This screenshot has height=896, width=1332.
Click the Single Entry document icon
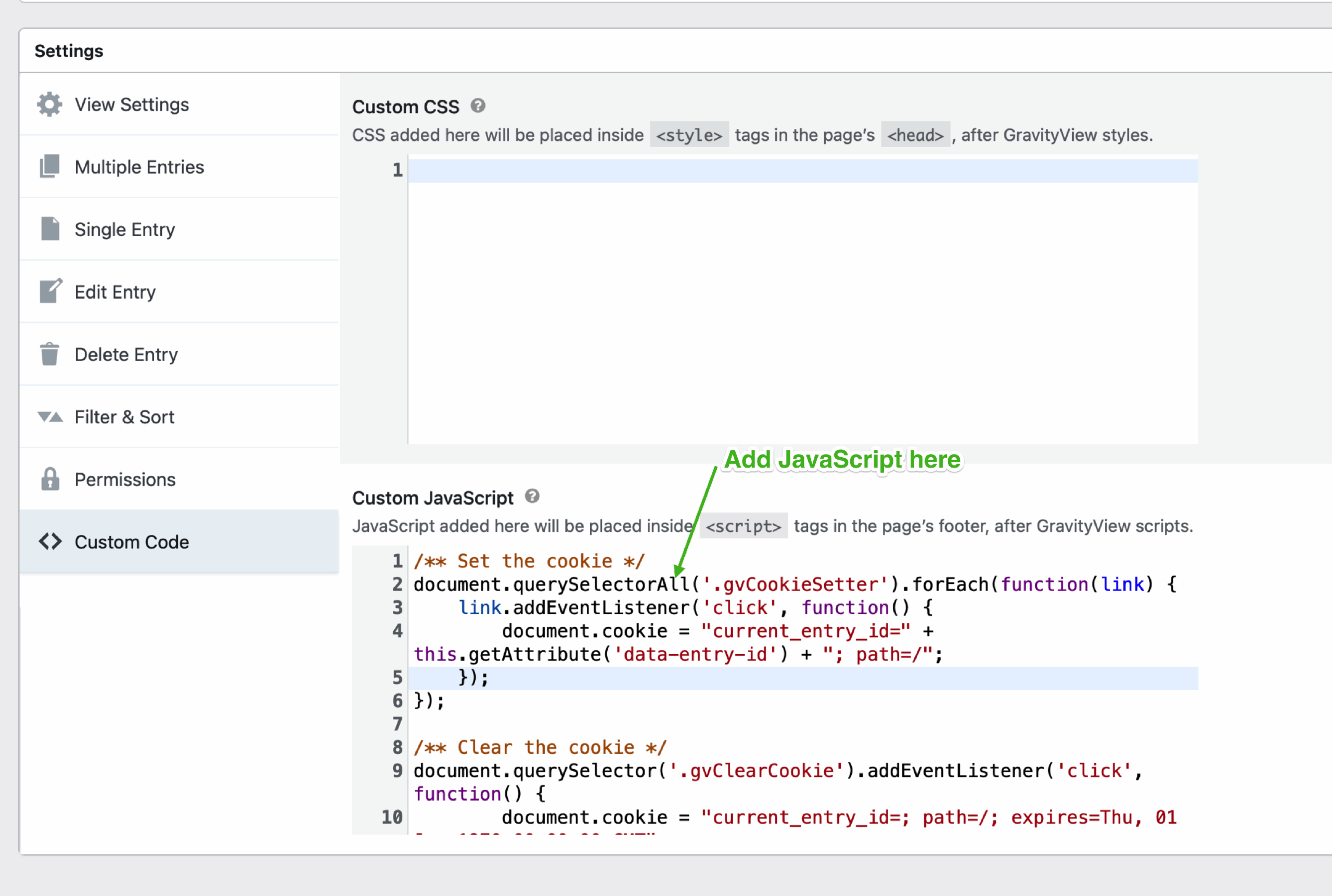[x=50, y=229]
